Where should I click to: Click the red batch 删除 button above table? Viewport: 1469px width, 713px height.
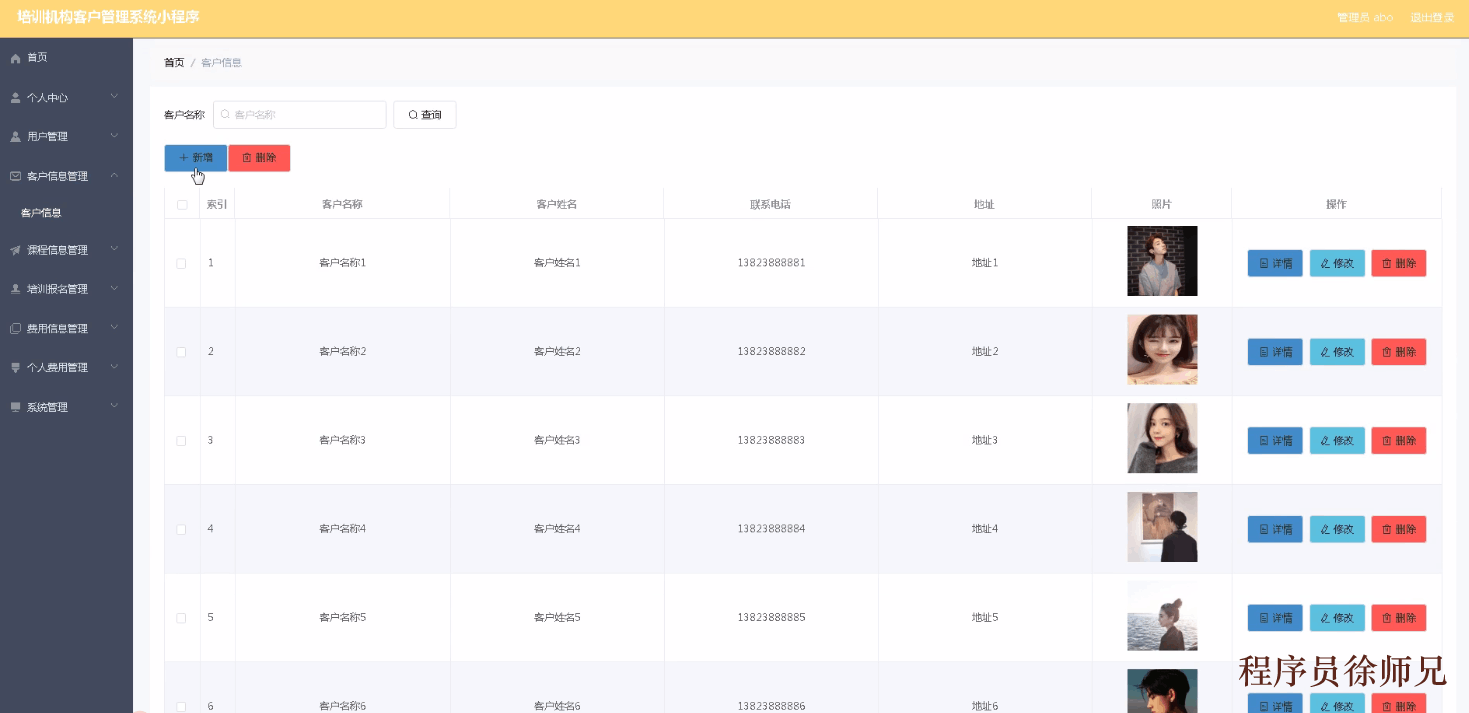pyautogui.click(x=259, y=158)
